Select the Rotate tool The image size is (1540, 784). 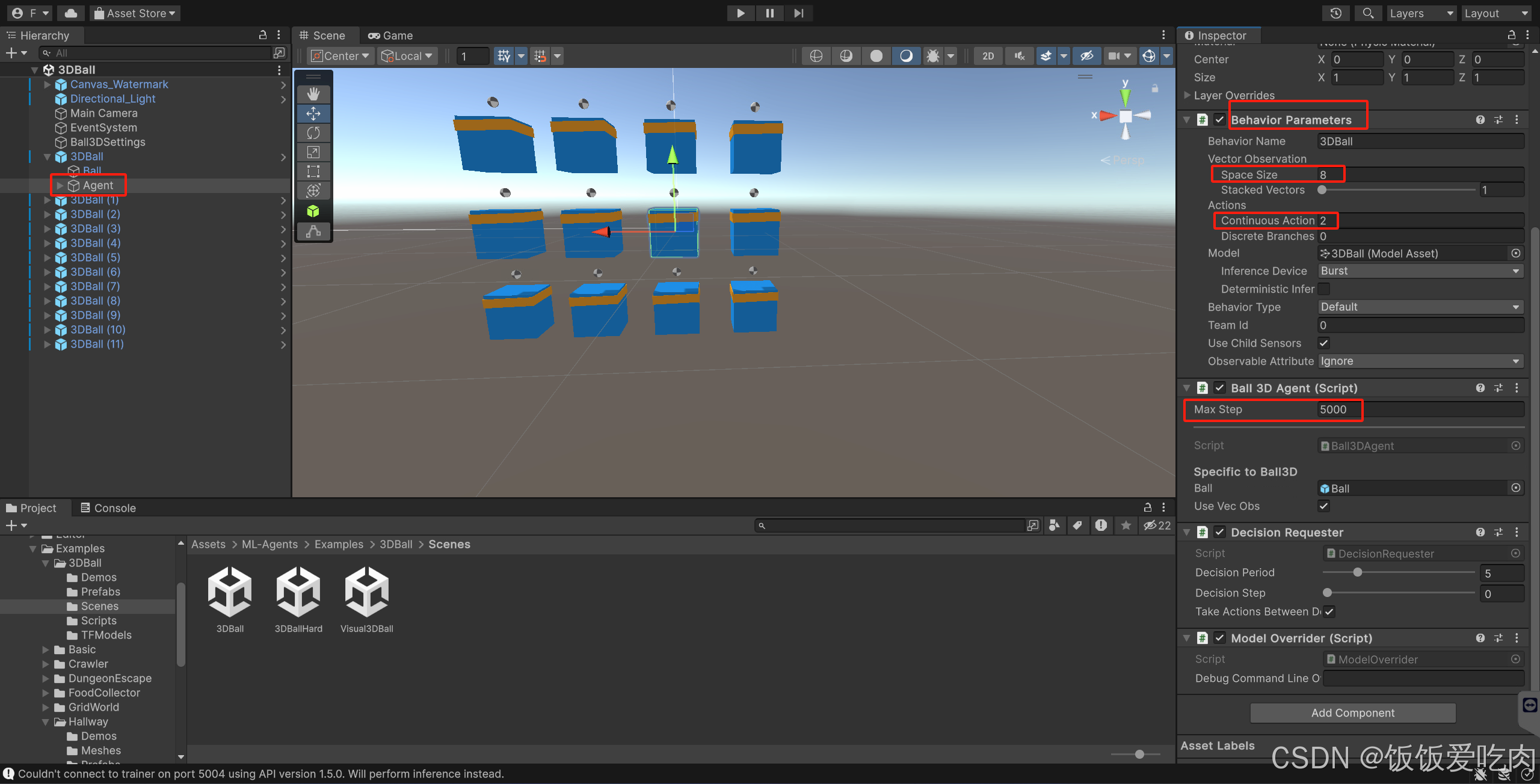click(x=313, y=133)
